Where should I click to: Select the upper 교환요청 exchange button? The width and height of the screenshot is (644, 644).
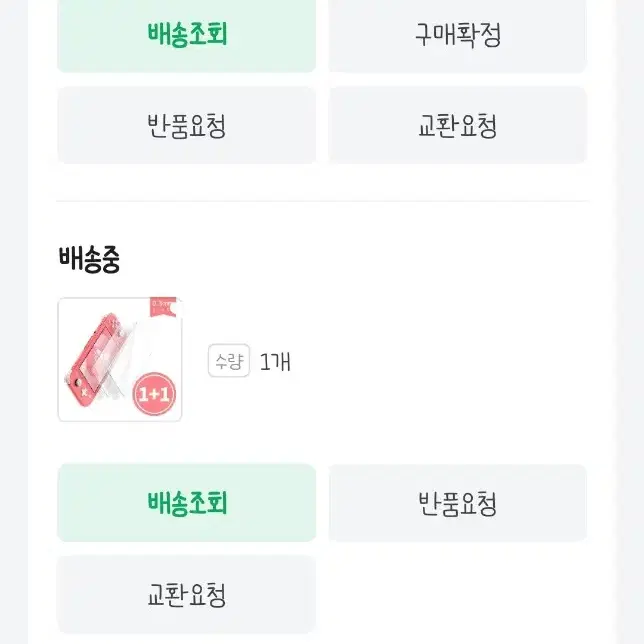tap(458, 125)
